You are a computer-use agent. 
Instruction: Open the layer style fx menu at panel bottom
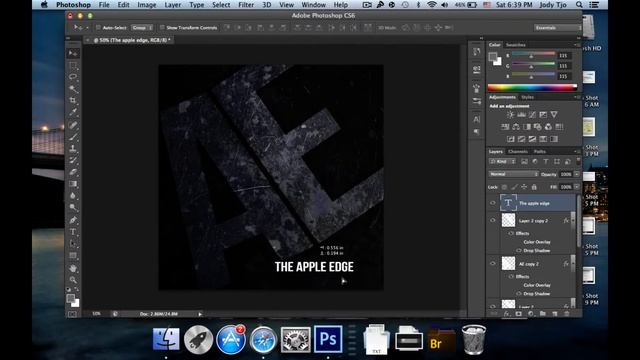coord(507,313)
